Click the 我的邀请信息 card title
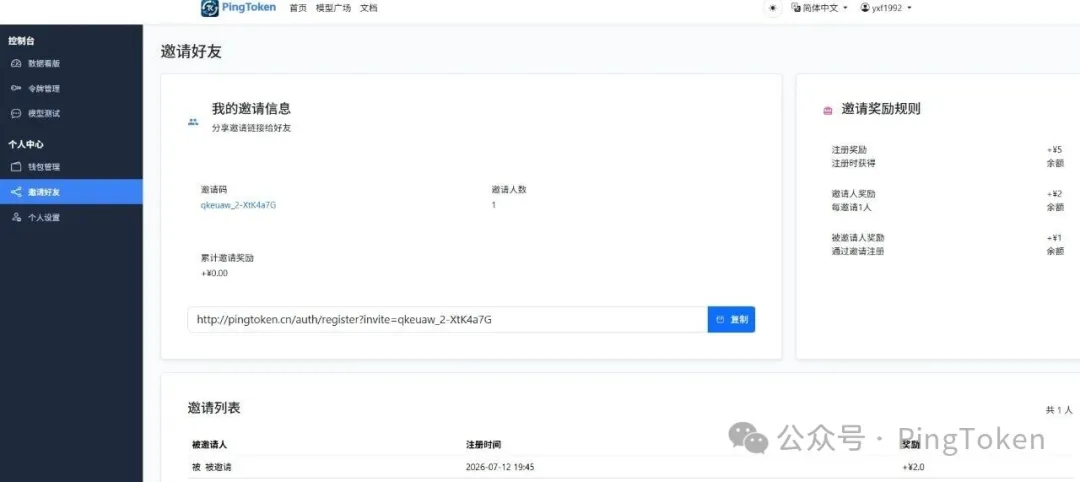 point(251,108)
